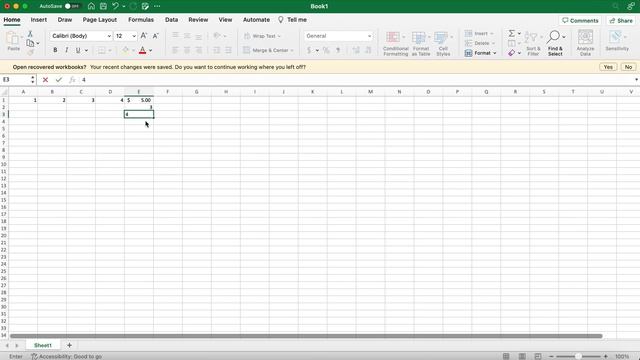Image resolution: width=640 pixels, height=360 pixels.
Task: Add a new sheet with plus button
Action: pos(69,345)
